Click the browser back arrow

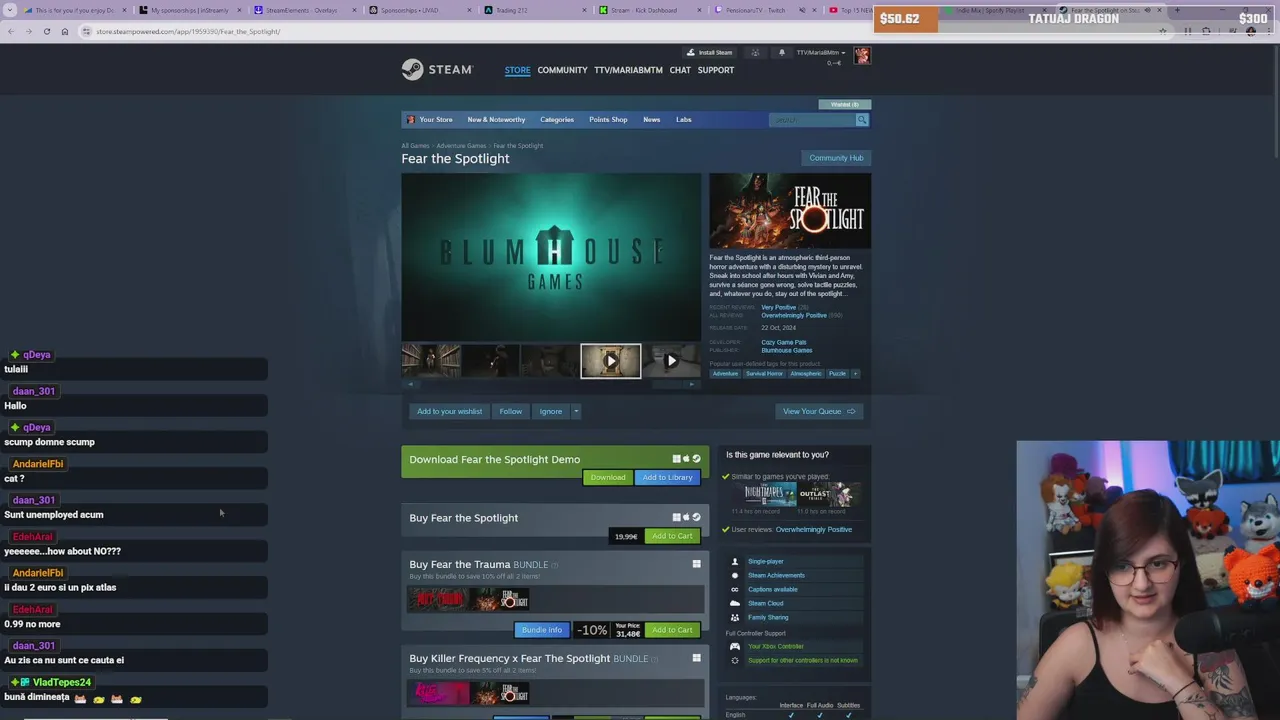10,31
